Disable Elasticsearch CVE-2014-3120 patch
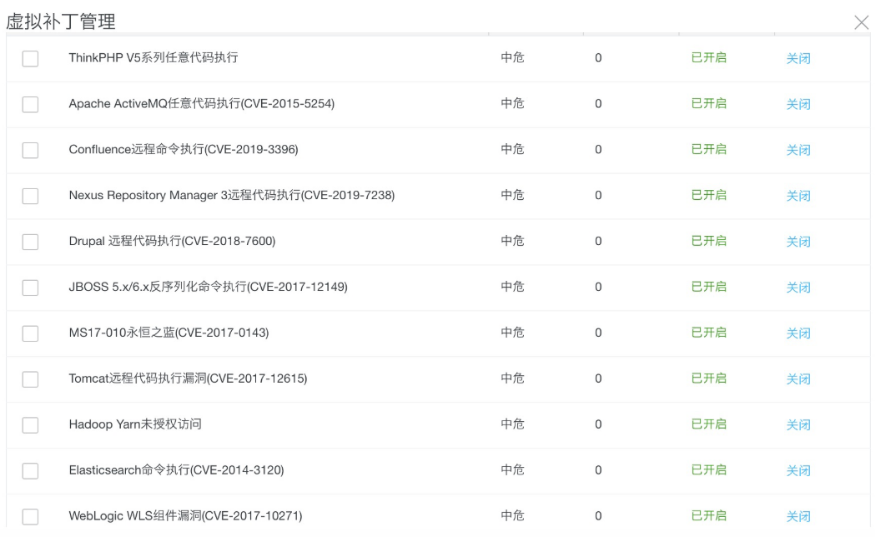Image resolution: width=882 pixels, height=542 pixels. [x=798, y=471]
